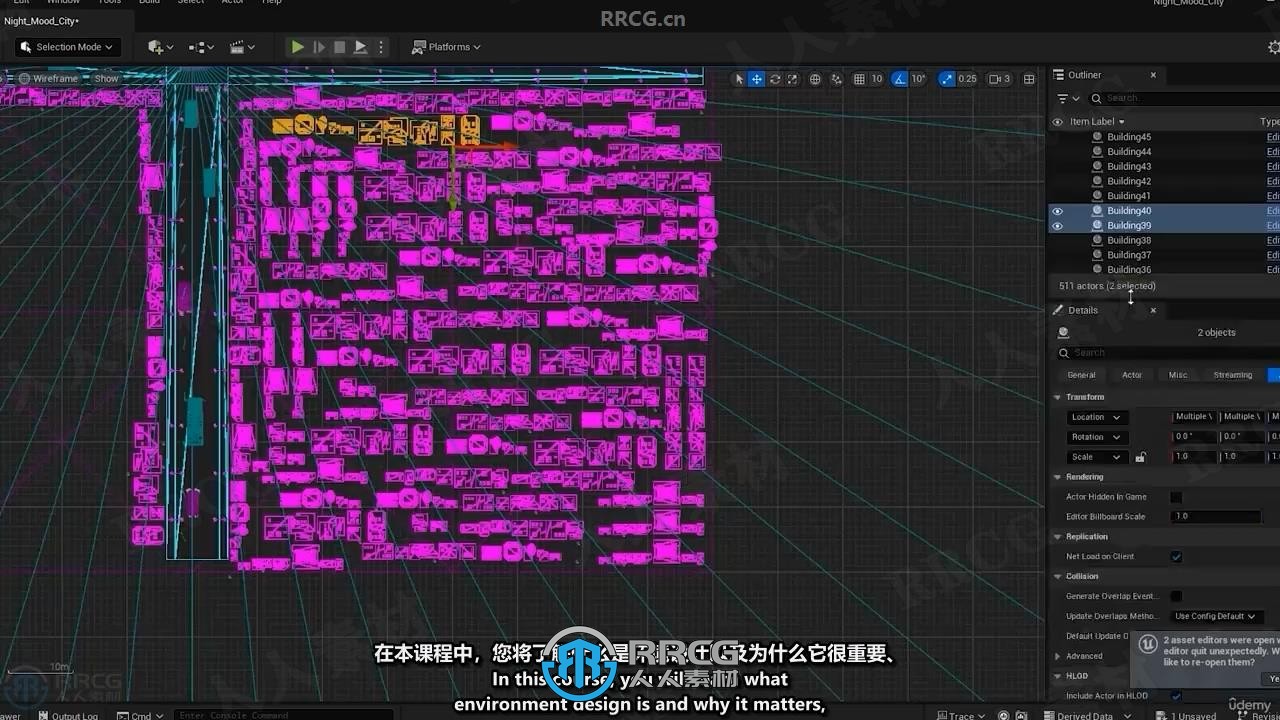Open the Wireframe view mode menu

pyautogui.click(x=48, y=78)
